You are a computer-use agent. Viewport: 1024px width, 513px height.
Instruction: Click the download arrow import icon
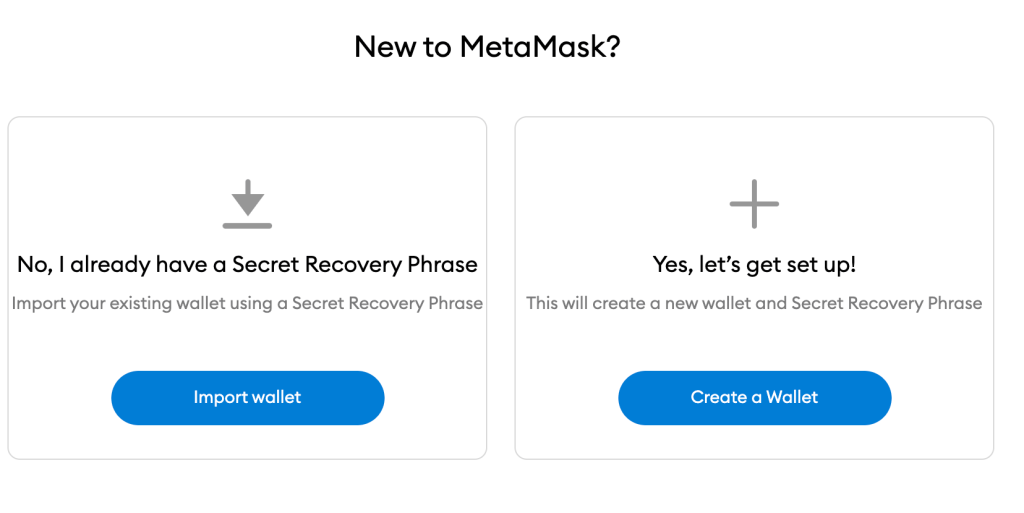coord(247,204)
